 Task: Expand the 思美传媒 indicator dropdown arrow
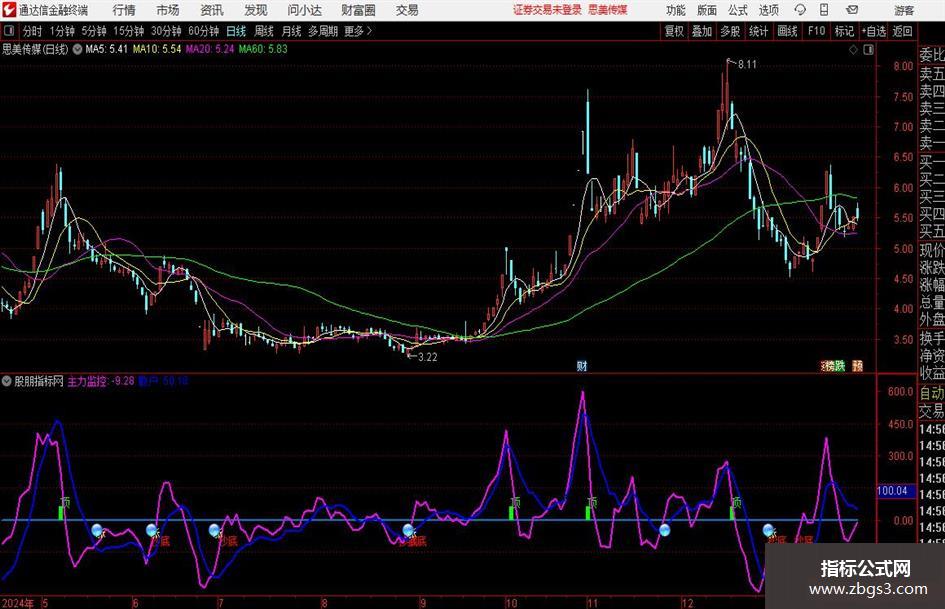77,49
